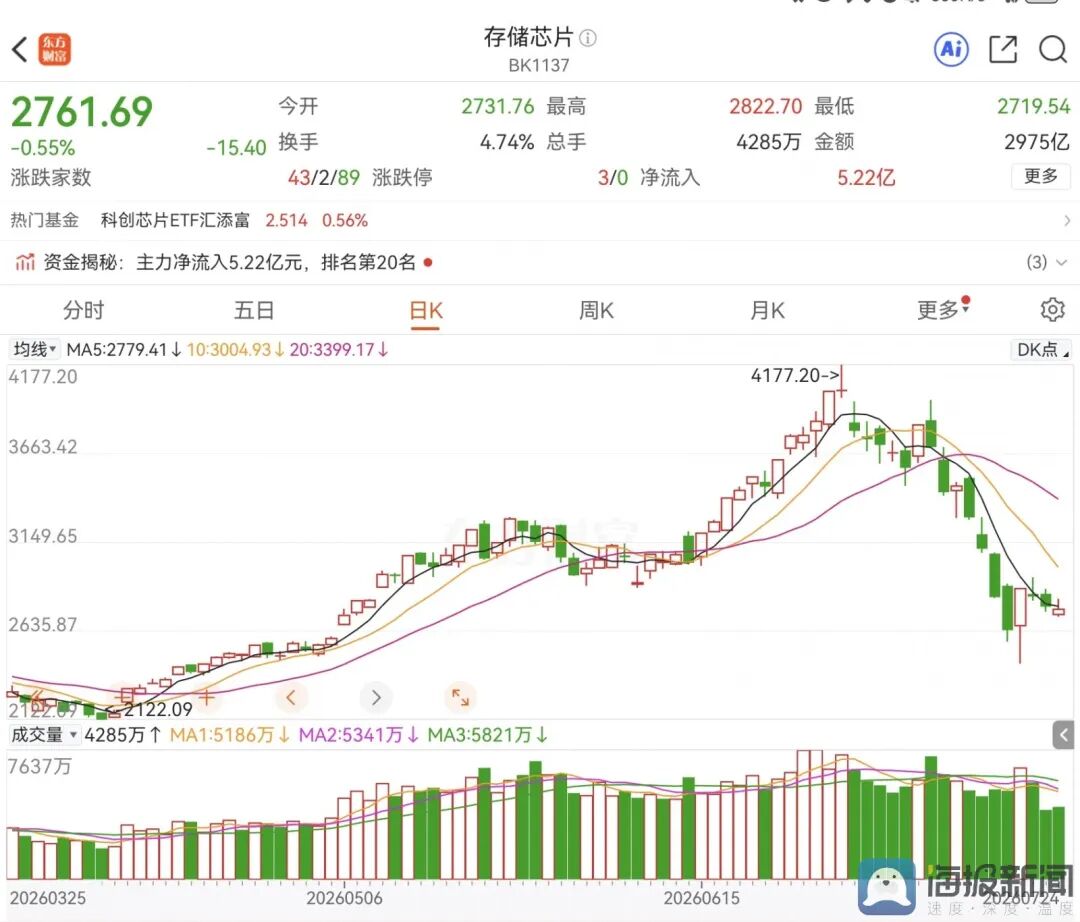Switch to the 五日 tab
This screenshot has width=1080, height=922.
pos(254,311)
